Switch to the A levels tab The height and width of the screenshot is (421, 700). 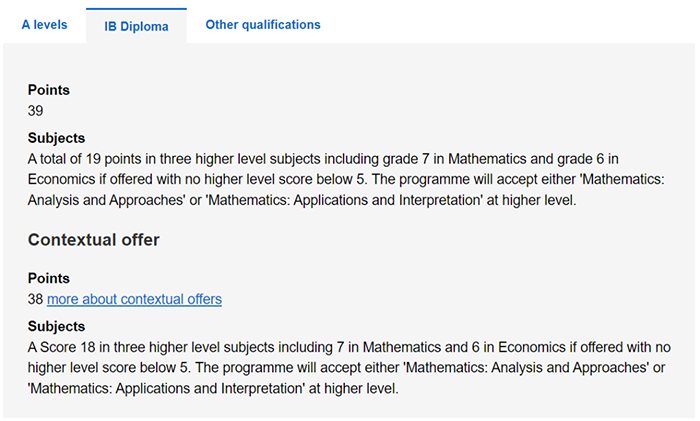45,25
